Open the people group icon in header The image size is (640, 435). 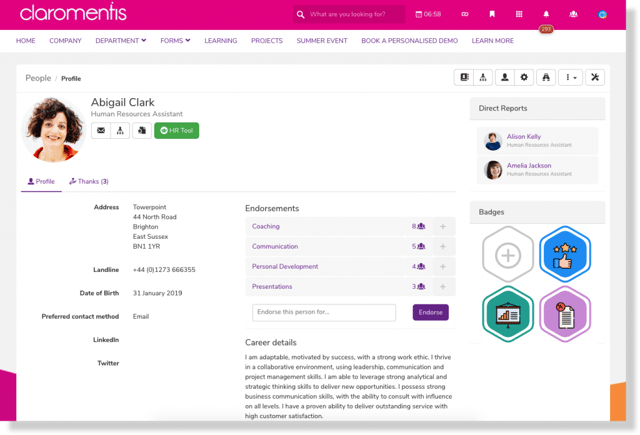573,14
